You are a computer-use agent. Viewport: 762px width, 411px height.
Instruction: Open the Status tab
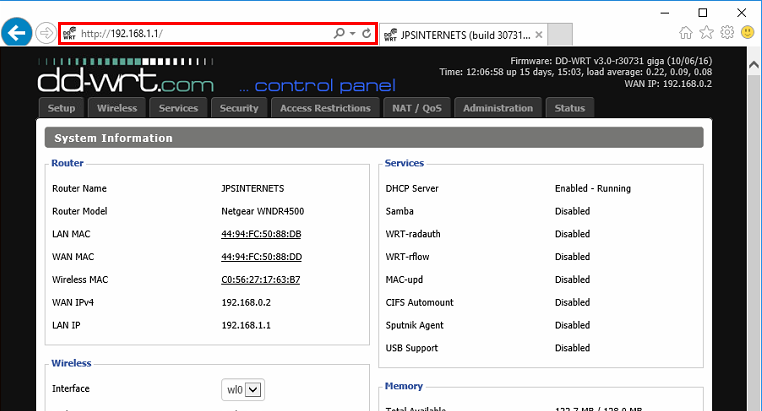[570, 108]
